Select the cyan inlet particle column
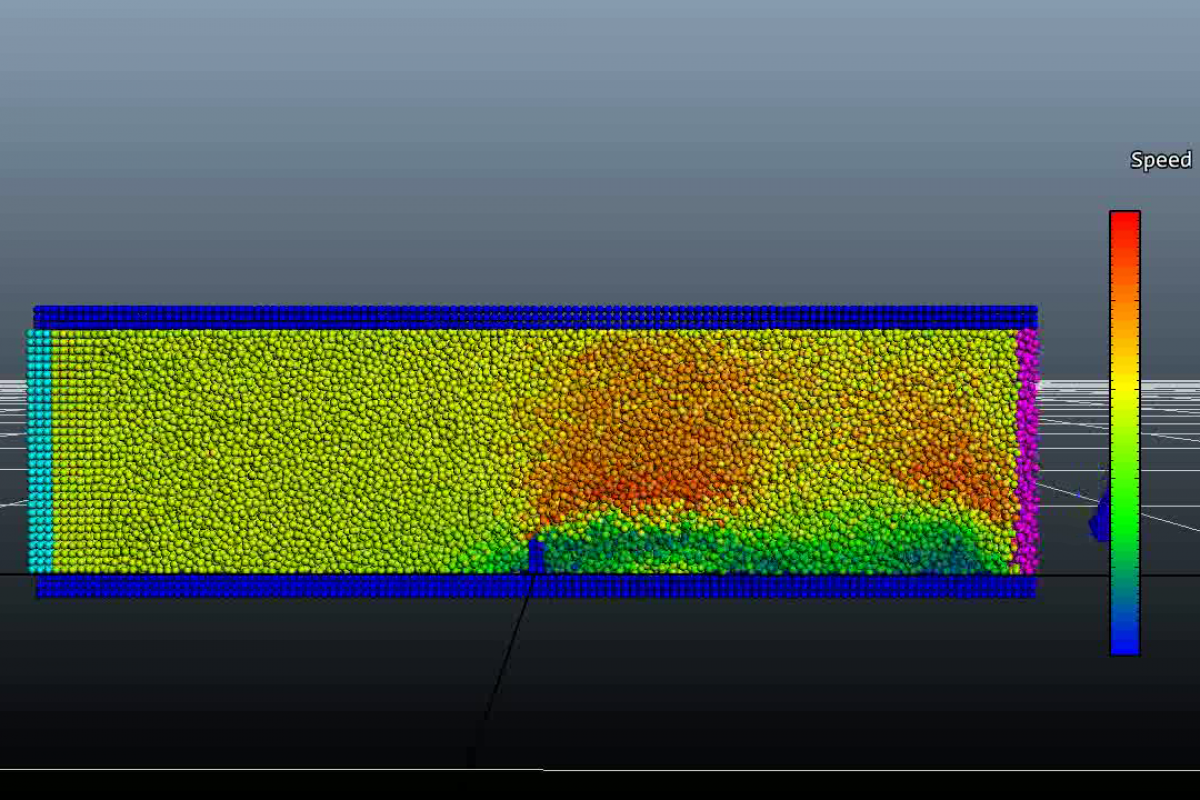This screenshot has width=1200, height=800. (39, 450)
